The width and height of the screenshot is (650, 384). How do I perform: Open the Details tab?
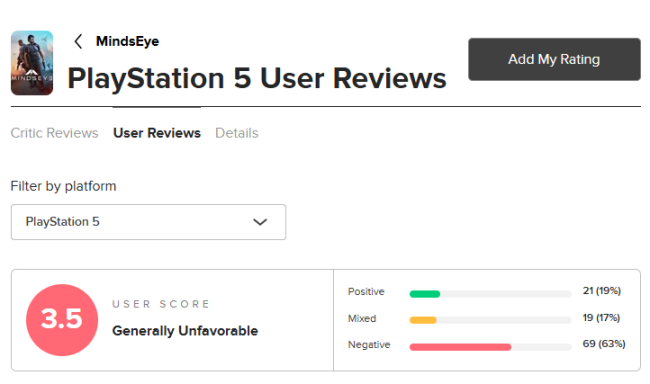coord(237,133)
